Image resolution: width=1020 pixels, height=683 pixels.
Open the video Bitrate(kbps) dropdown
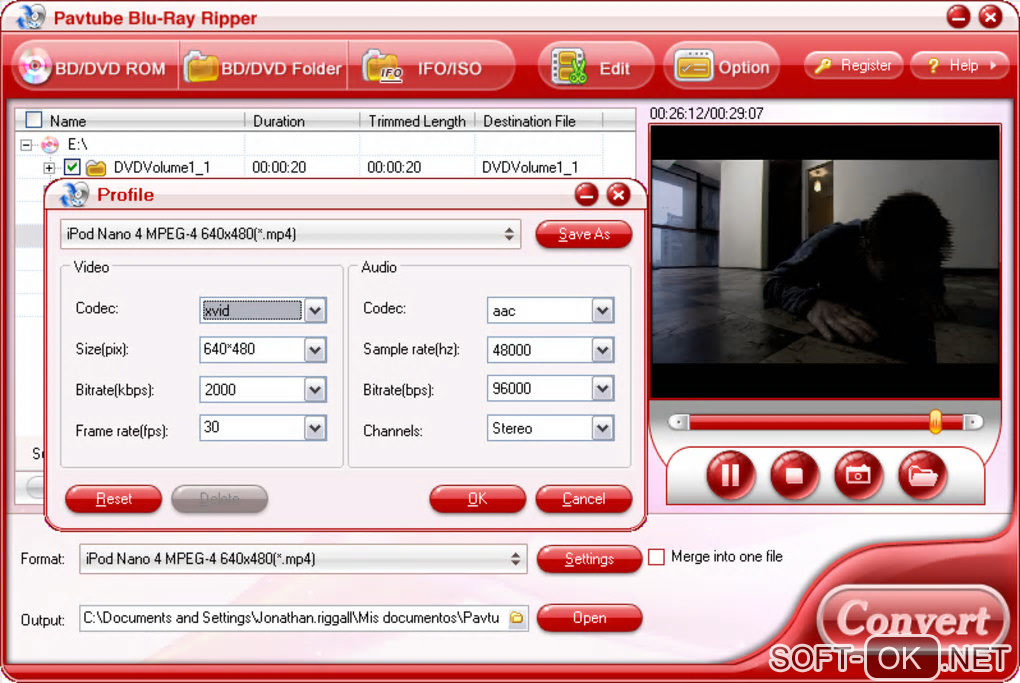pos(315,390)
